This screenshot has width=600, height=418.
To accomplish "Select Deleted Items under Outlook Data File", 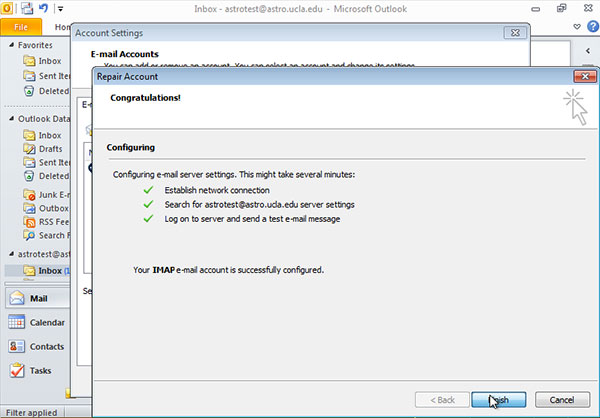I will pos(47,176).
